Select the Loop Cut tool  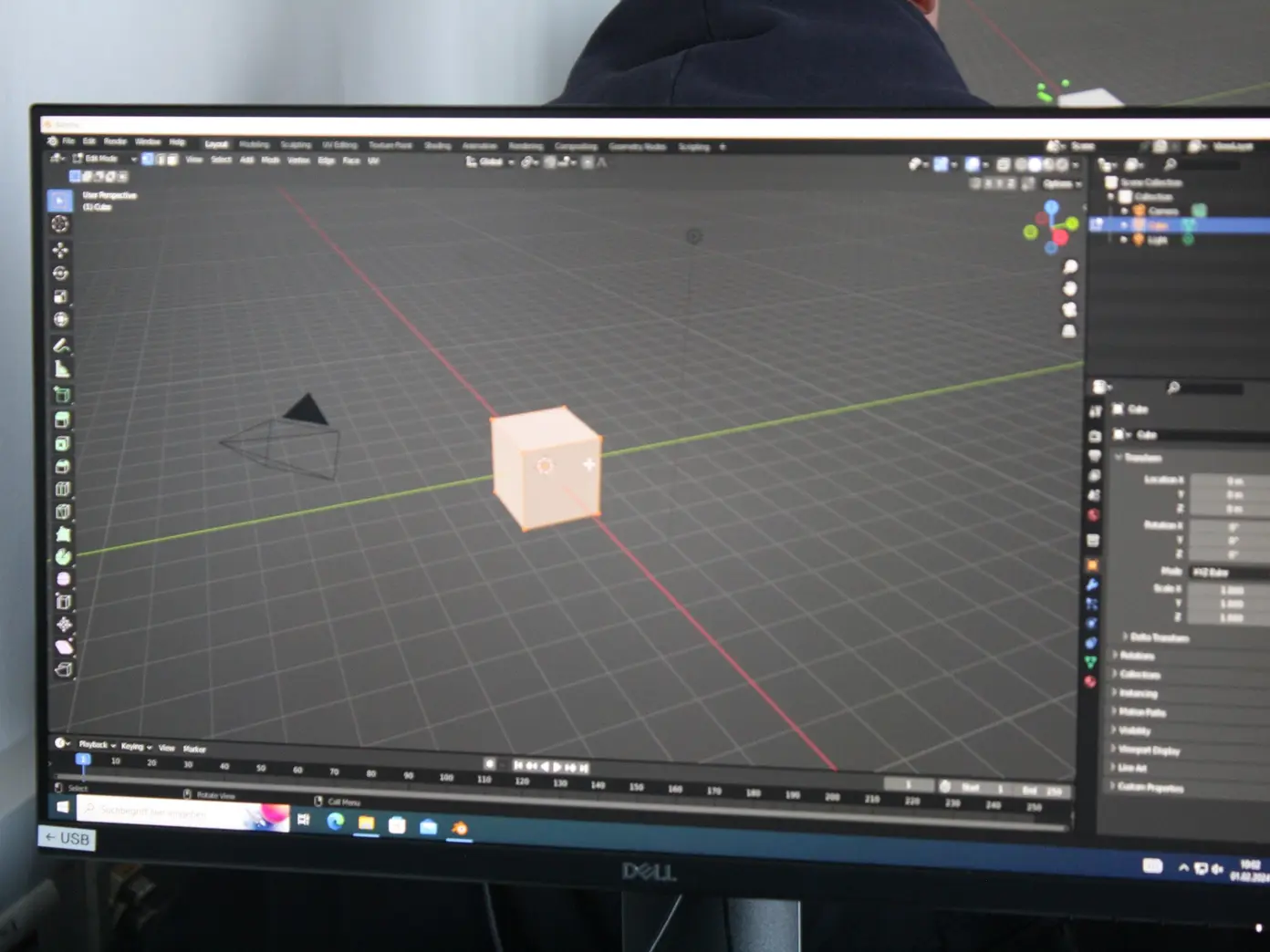point(63,490)
